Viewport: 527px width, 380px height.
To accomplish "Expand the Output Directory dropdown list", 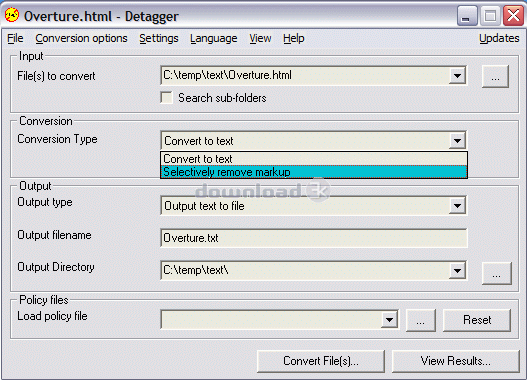I will (457, 270).
